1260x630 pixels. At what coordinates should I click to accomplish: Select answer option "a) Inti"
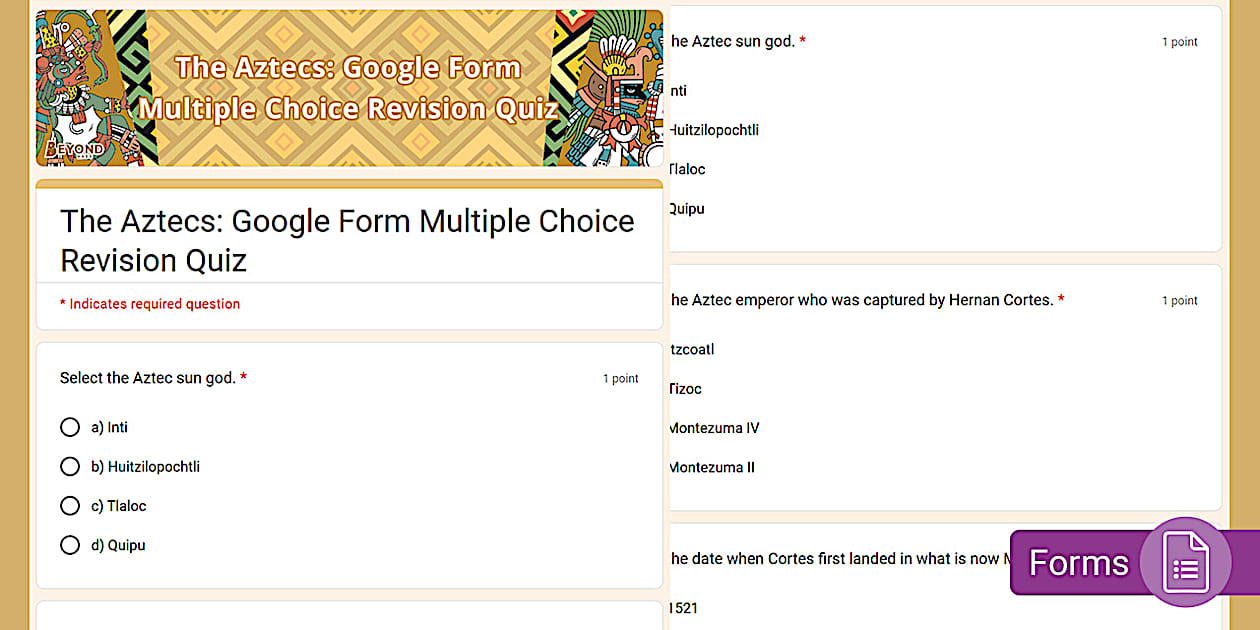[x=70, y=427]
